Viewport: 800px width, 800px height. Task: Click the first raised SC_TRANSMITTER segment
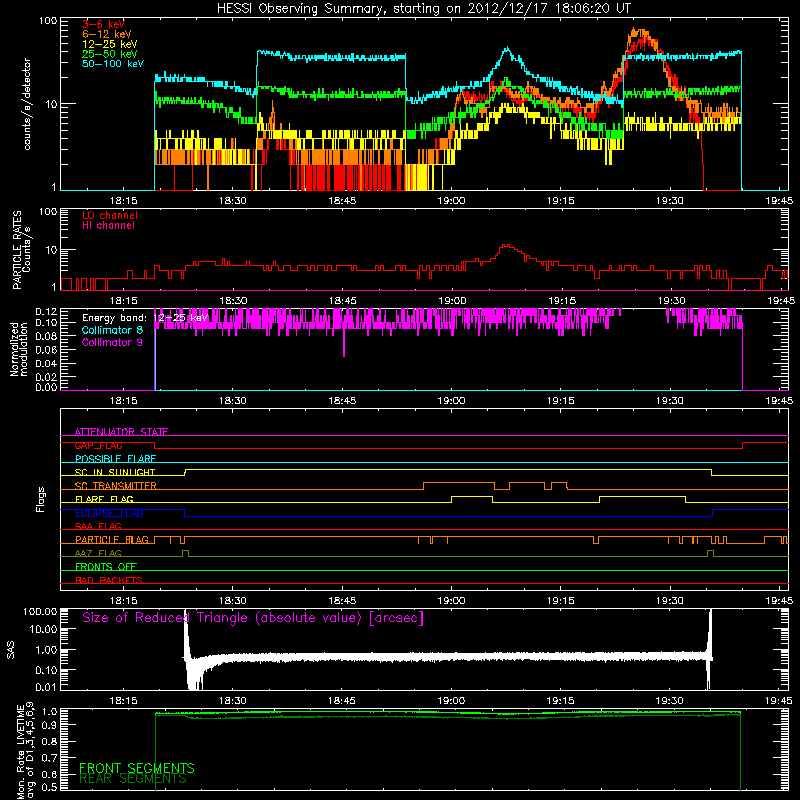[x=459, y=483]
